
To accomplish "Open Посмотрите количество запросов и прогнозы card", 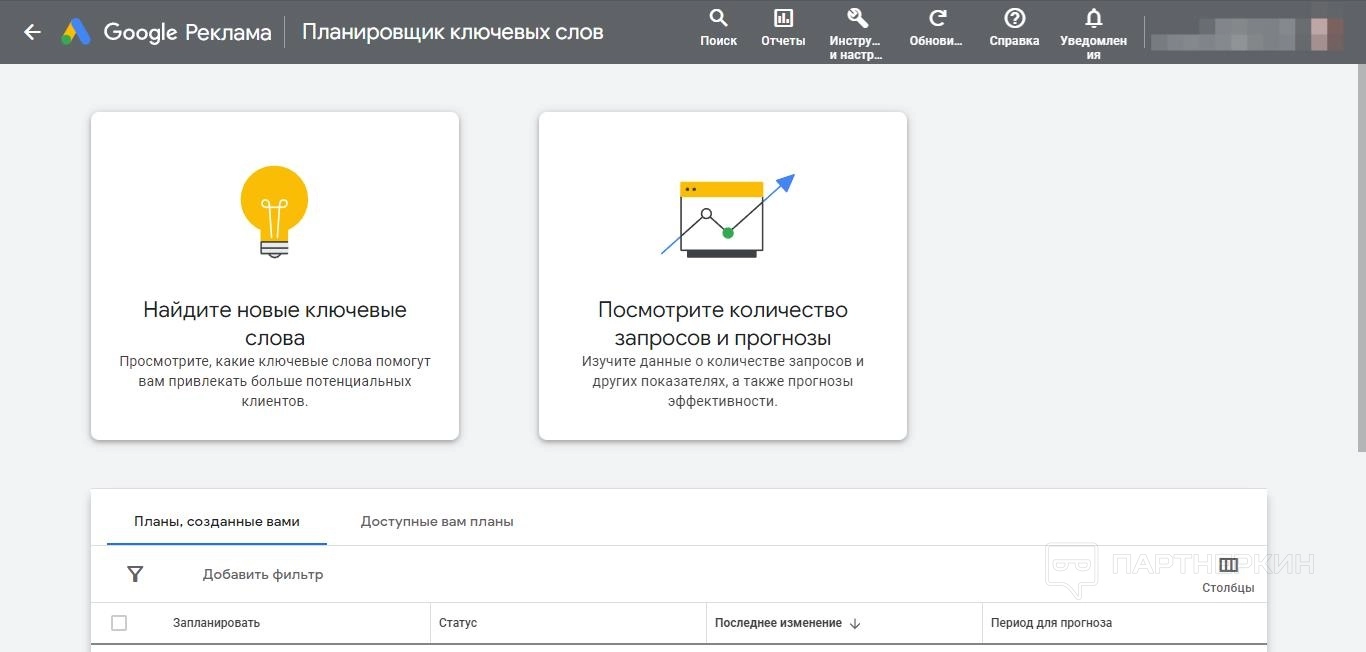I will pyautogui.click(x=722, y=276).
